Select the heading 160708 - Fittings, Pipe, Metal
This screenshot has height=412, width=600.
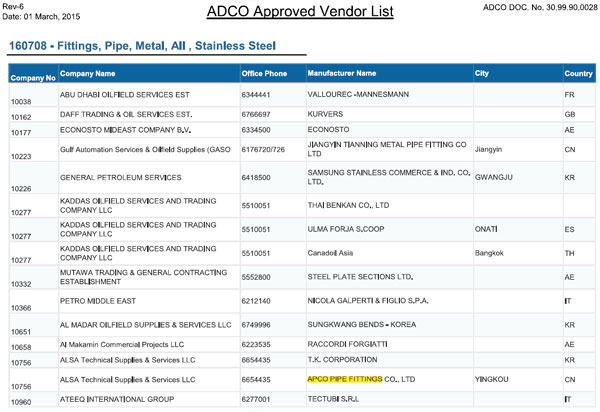142,46
